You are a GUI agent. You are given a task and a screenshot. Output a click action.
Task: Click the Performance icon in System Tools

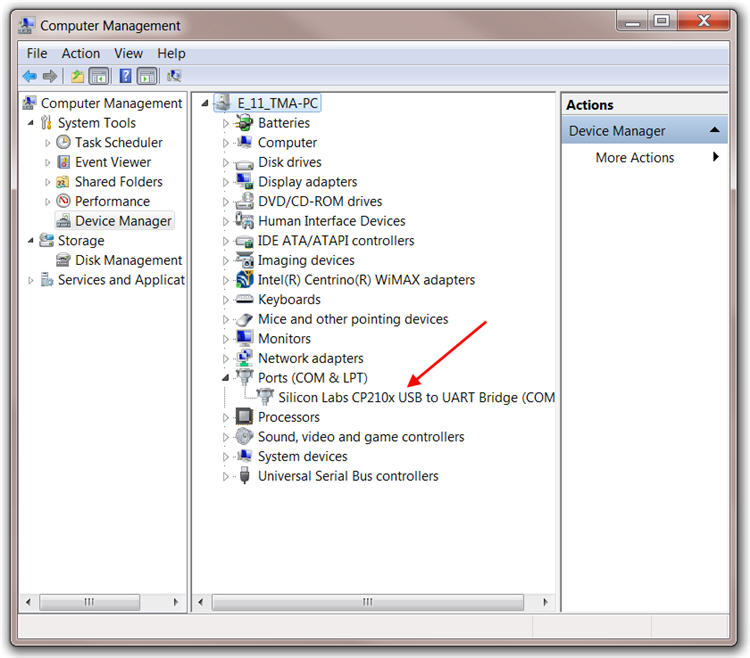[x=63, y=201]
